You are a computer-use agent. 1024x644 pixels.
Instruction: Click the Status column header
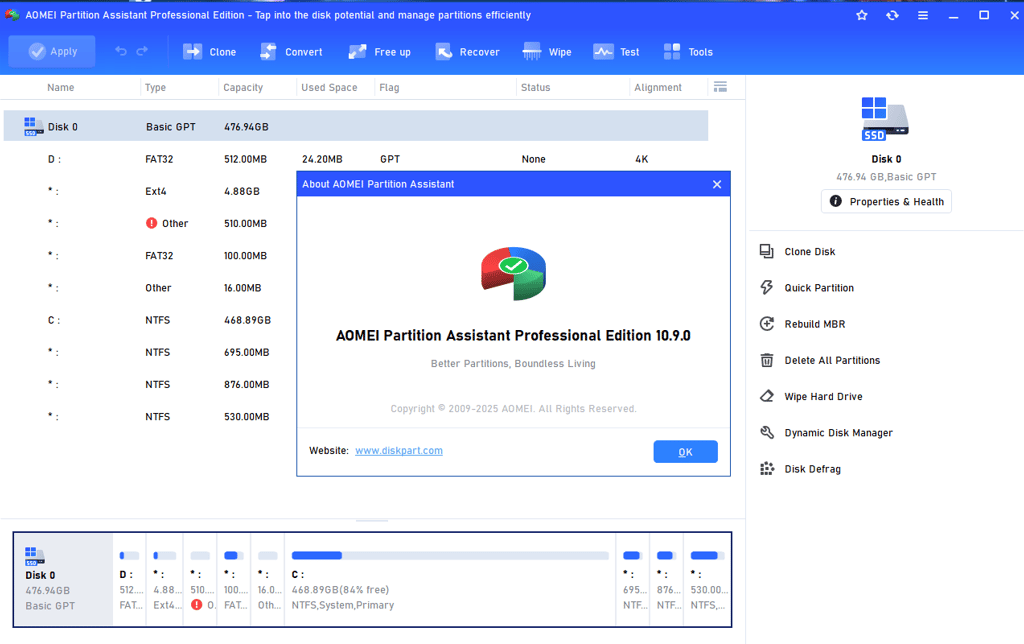pyautogui.click(x=536, y=88)
